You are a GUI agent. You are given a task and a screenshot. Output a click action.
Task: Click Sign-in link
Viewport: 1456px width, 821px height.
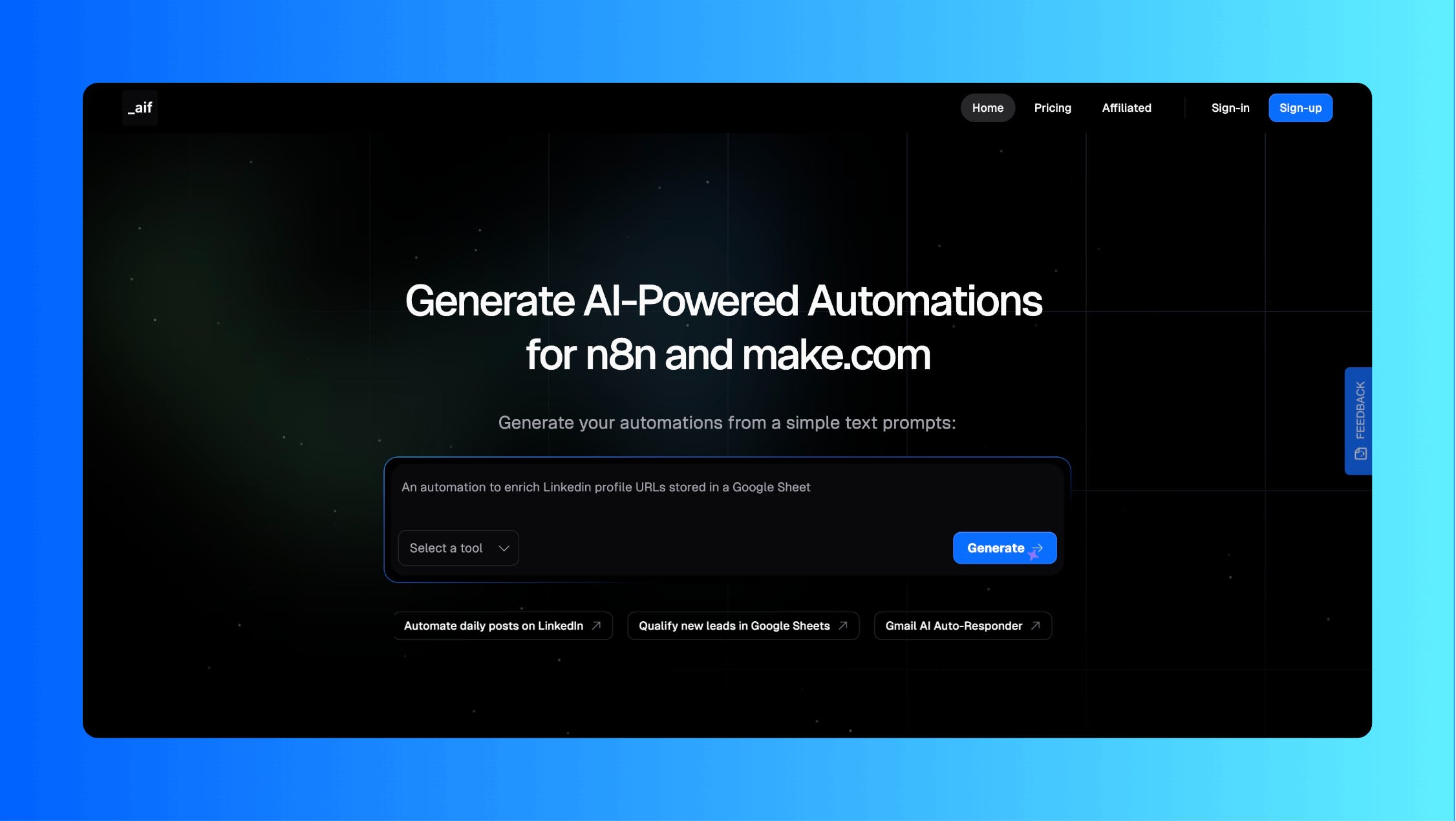[x=1230, y=107]
